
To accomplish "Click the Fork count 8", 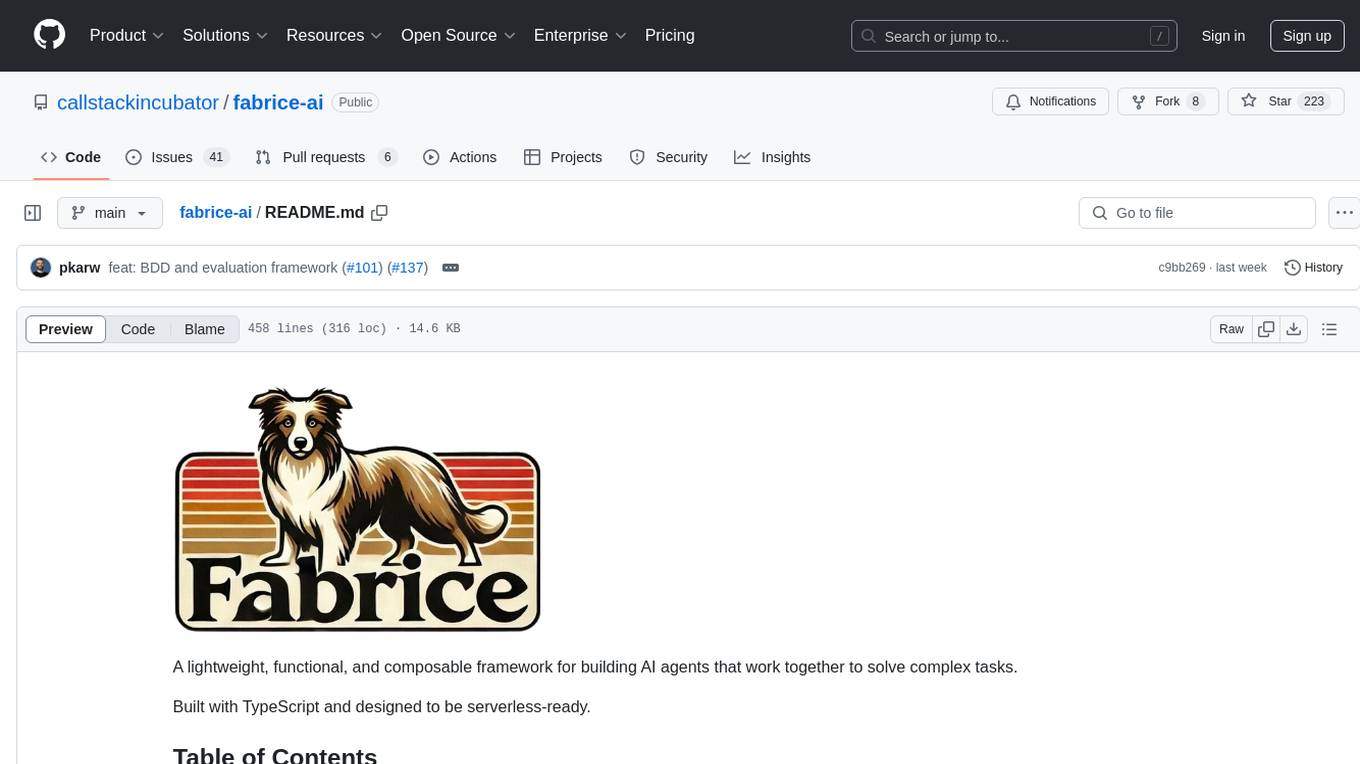I will coord(1195,102).
